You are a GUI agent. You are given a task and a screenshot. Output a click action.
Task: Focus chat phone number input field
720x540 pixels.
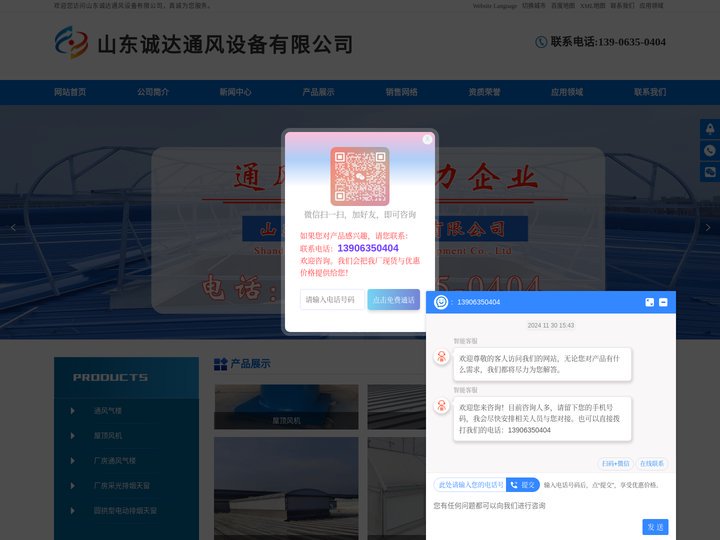tap(470, 485)
